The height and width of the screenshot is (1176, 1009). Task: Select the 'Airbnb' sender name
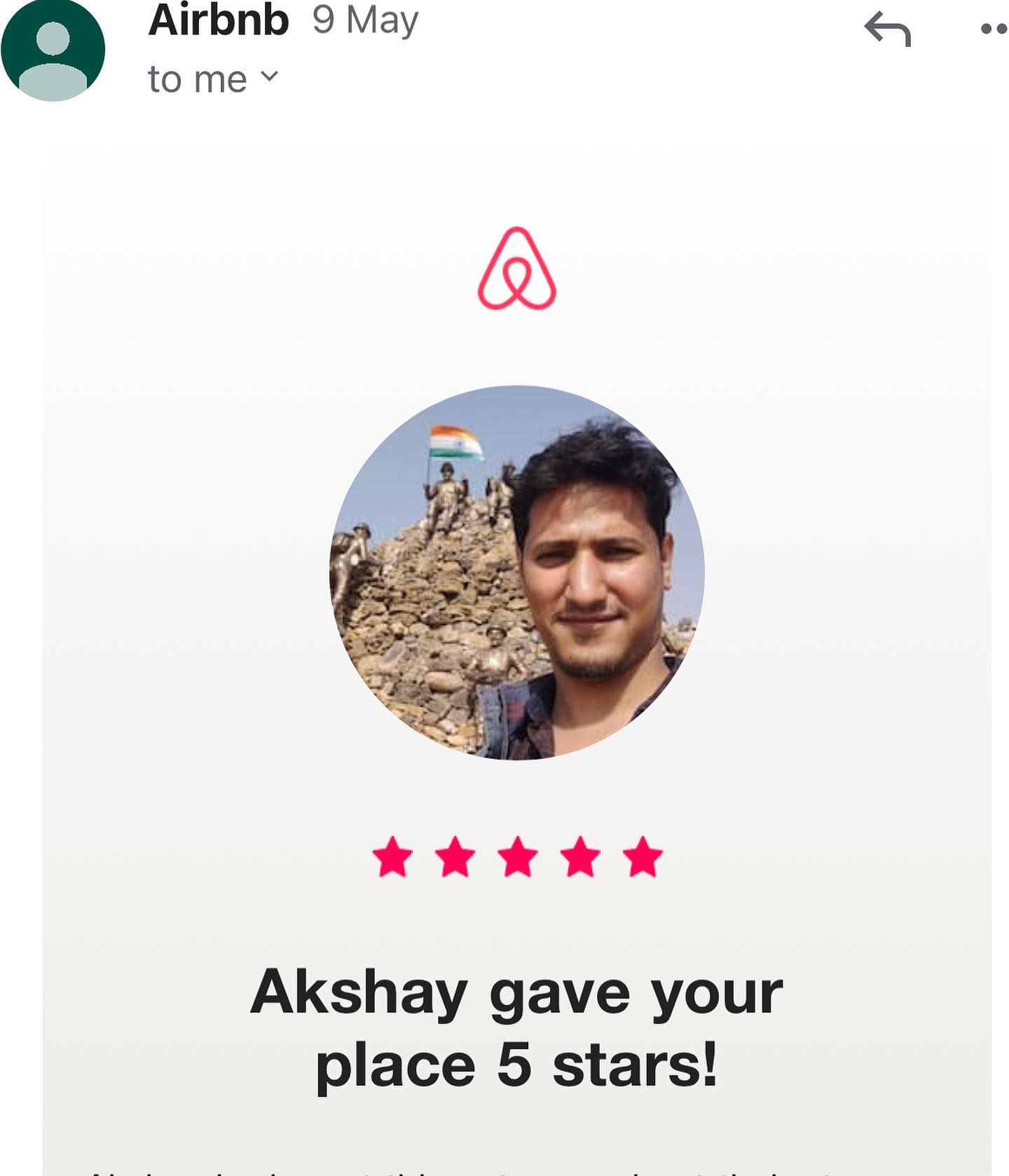tap(219, 20)
